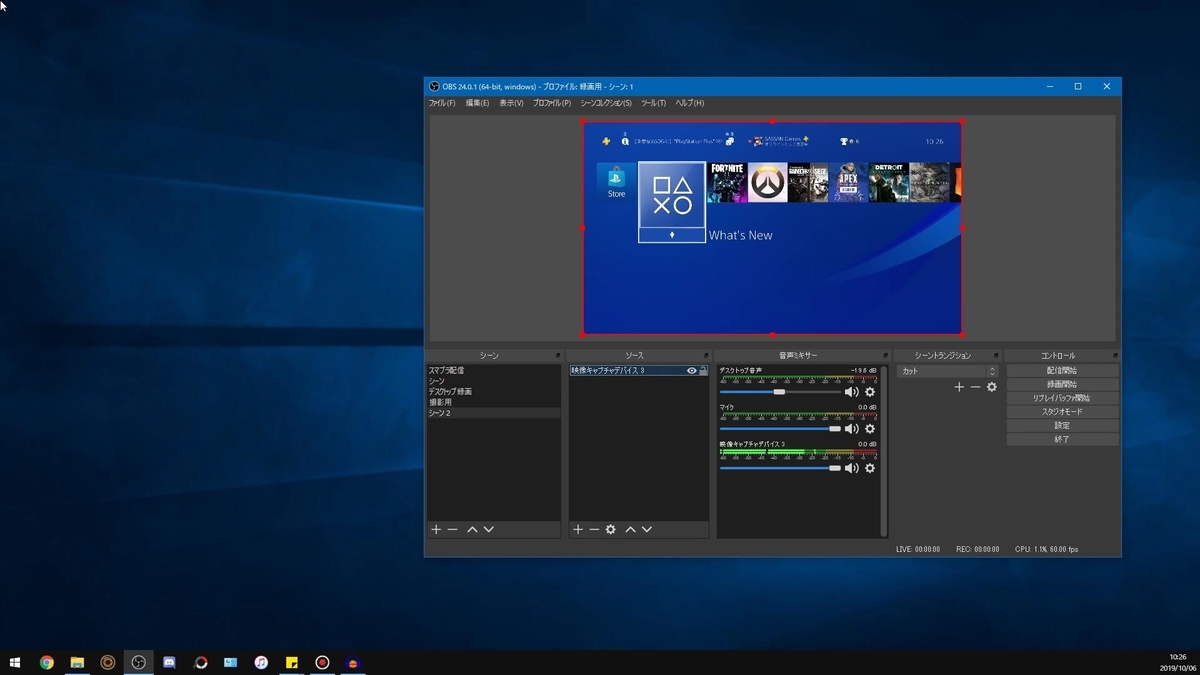Undock the ソース panel via its float icon
The width and height of the screenshot is (1200, 675).
[x=706, y=356]
